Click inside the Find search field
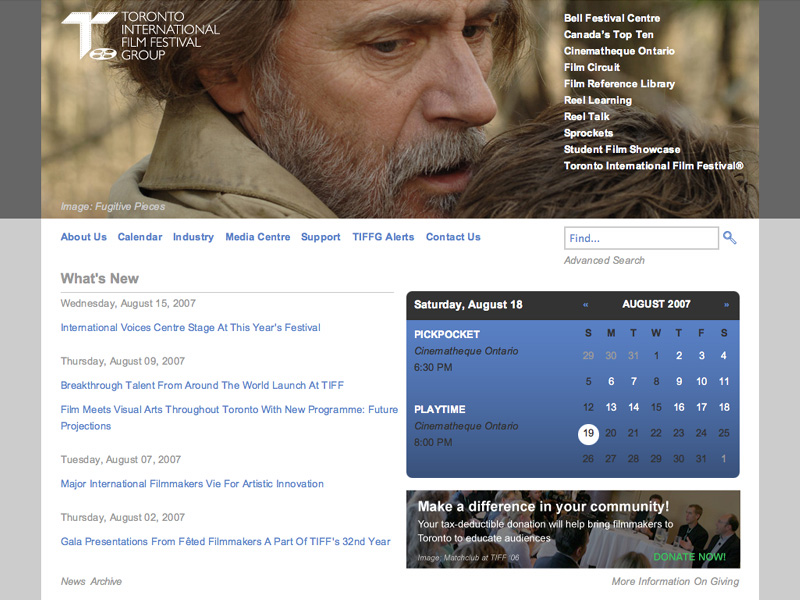 (x=640, y=238)
